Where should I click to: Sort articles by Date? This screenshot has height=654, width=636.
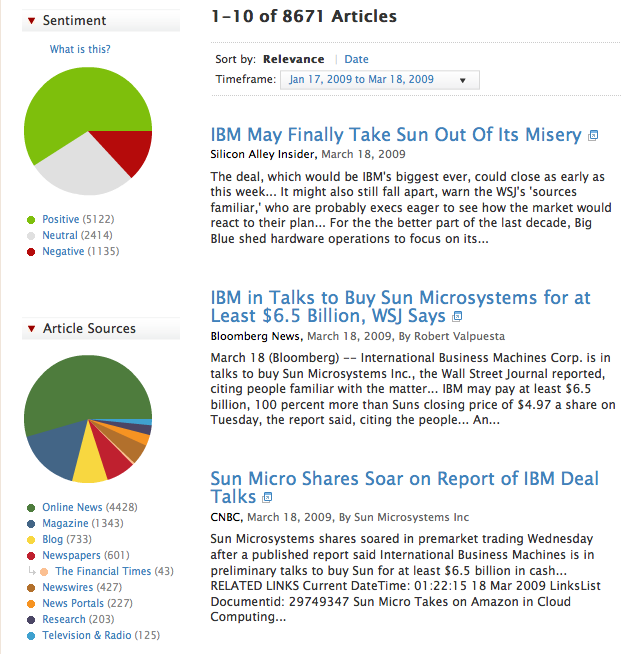point(356,60)
